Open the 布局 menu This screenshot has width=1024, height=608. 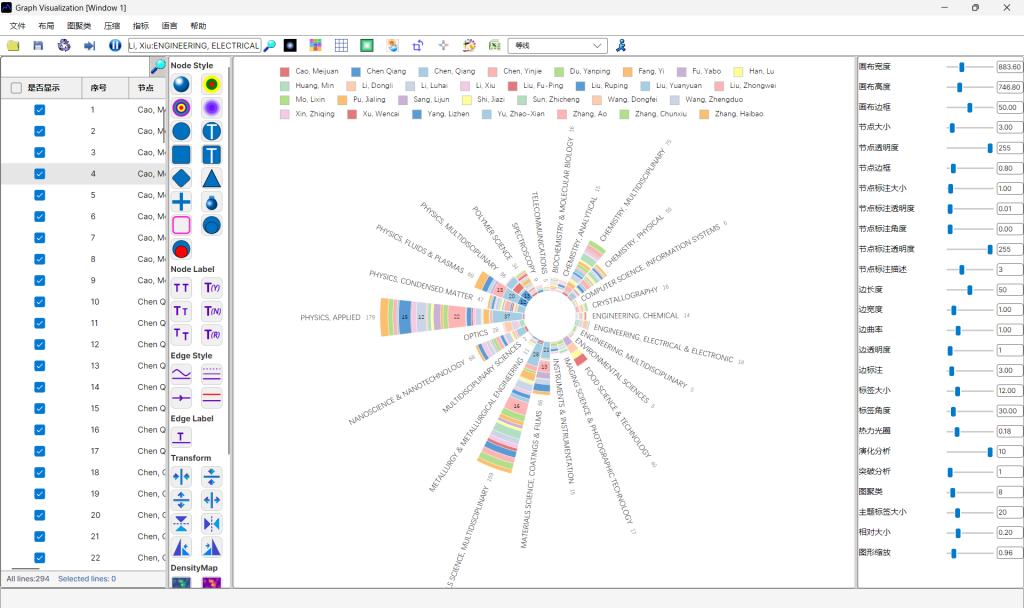(x=46, y=26)
